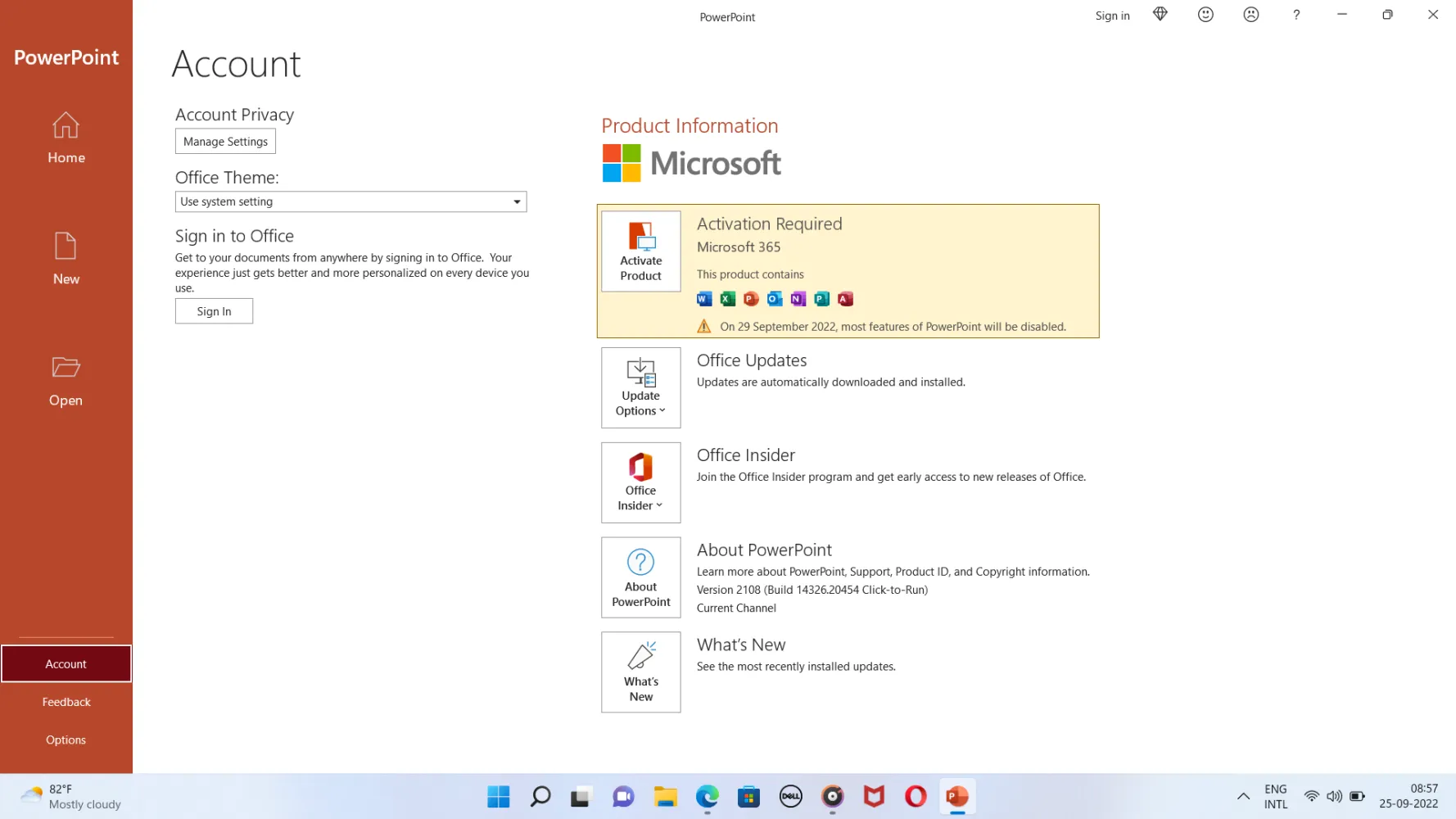This screenshot has width=1456, height=819.
Task: Open the McAfee app on taskbar
Action: coord(874,796)
